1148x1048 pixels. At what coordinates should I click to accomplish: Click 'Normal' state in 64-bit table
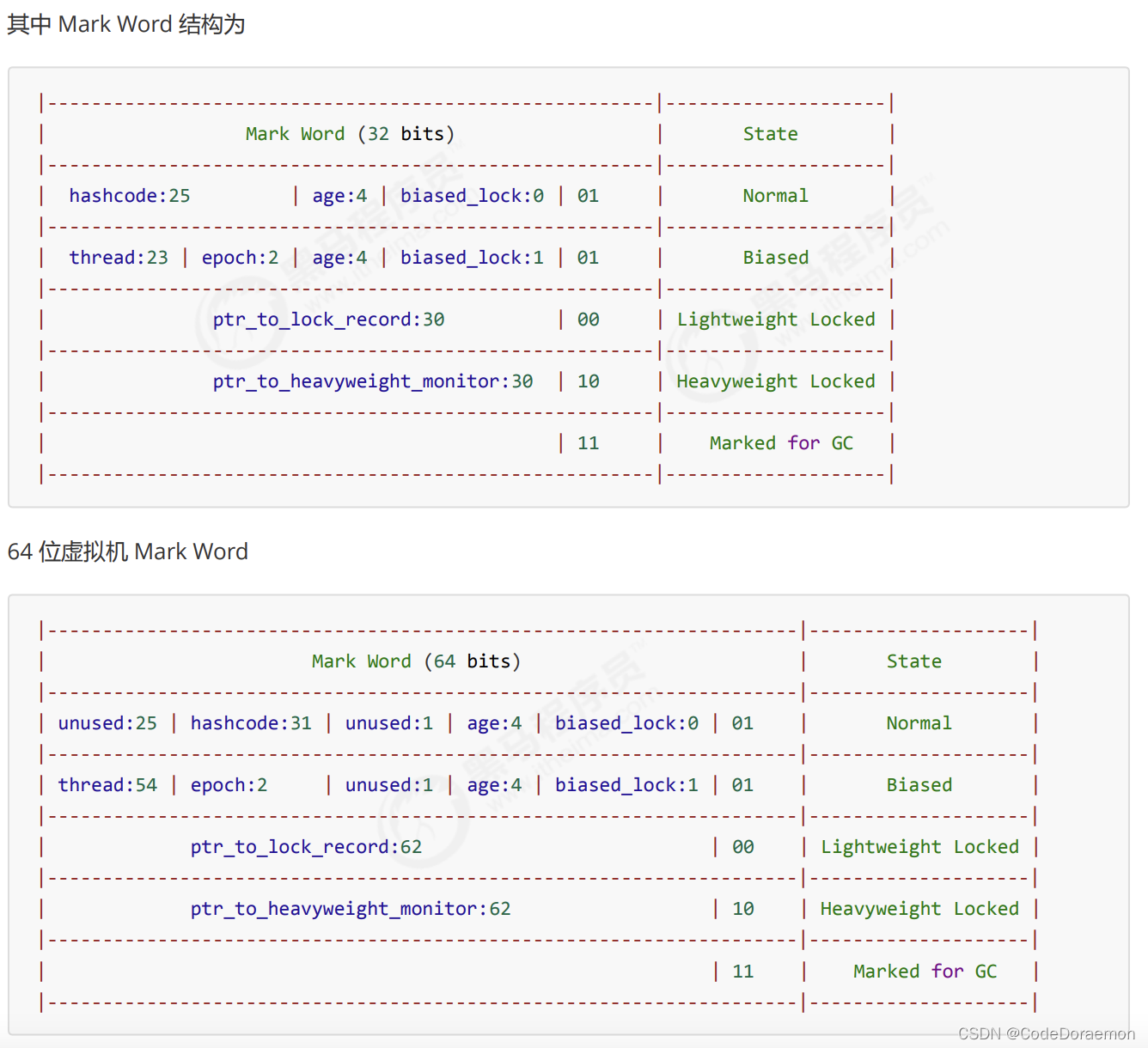click(919, 723)
